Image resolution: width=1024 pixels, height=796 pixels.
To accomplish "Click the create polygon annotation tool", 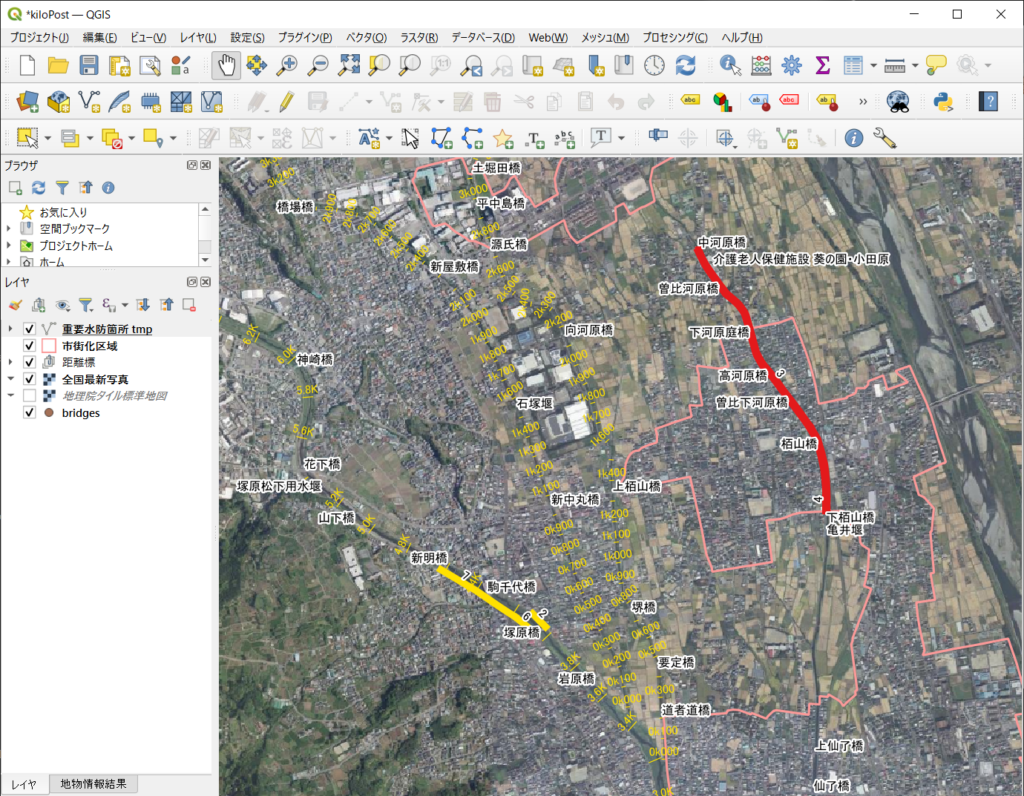I will pyautogui.click(x=441, y=138).
